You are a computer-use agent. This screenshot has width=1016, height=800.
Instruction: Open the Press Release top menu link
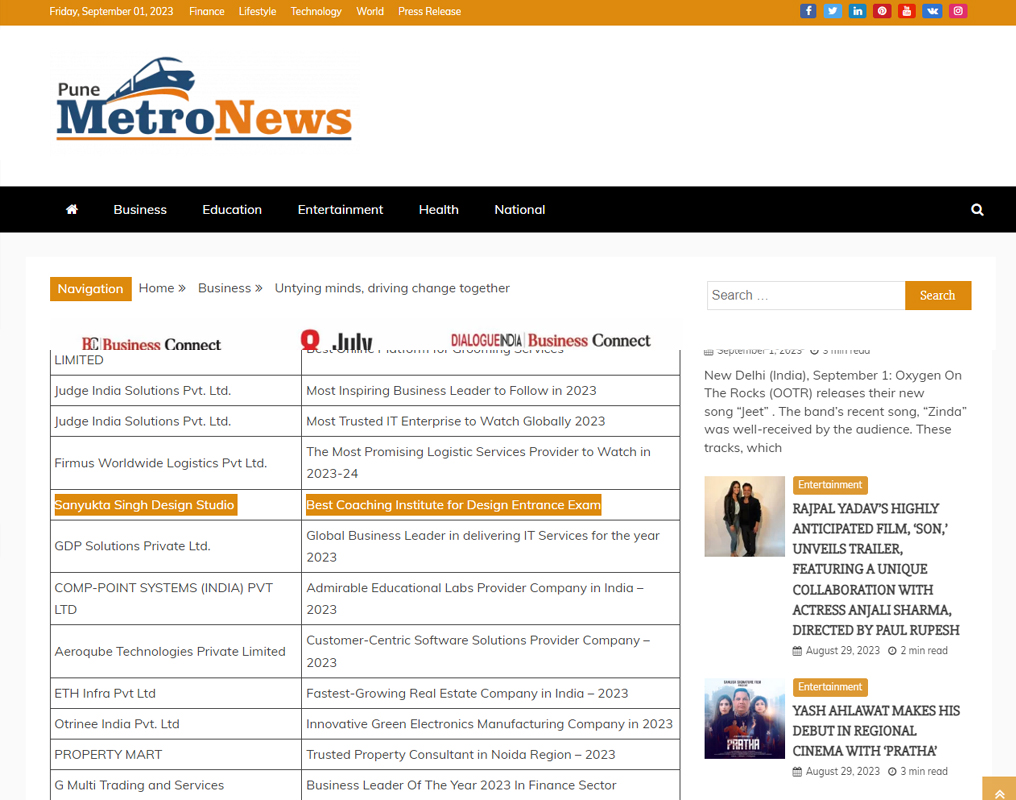(430, 11)
